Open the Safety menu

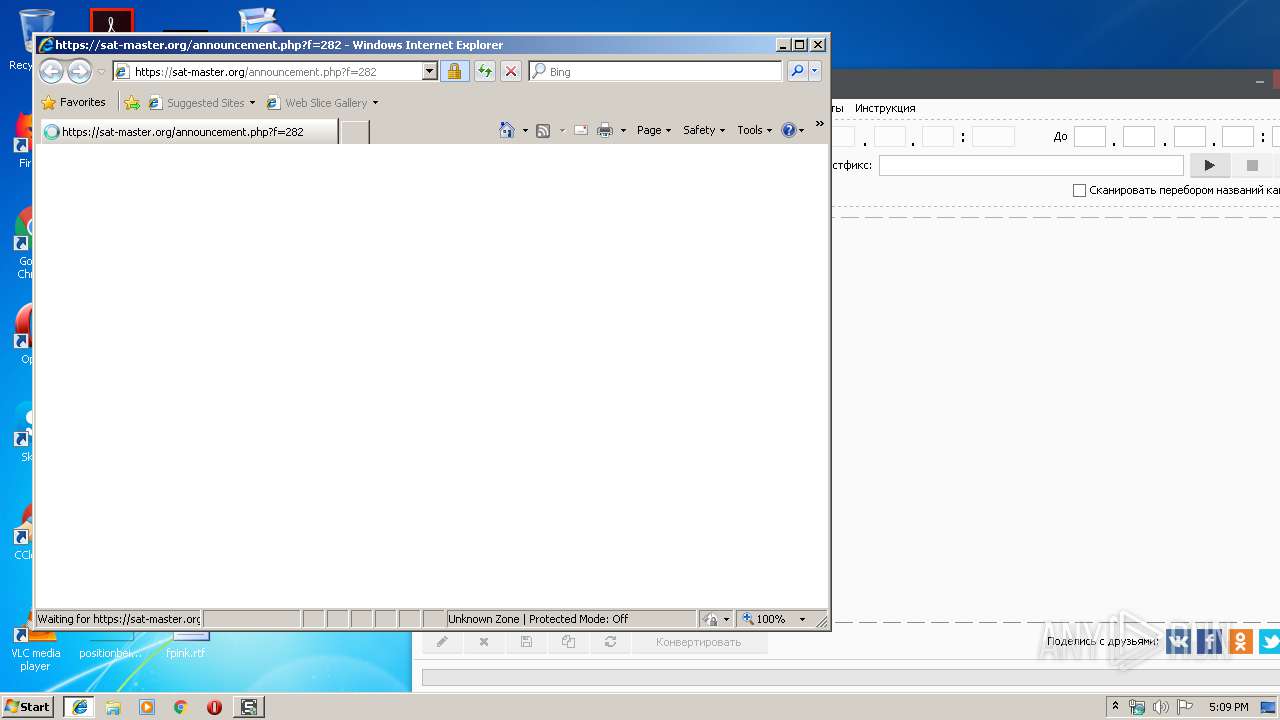704,130
